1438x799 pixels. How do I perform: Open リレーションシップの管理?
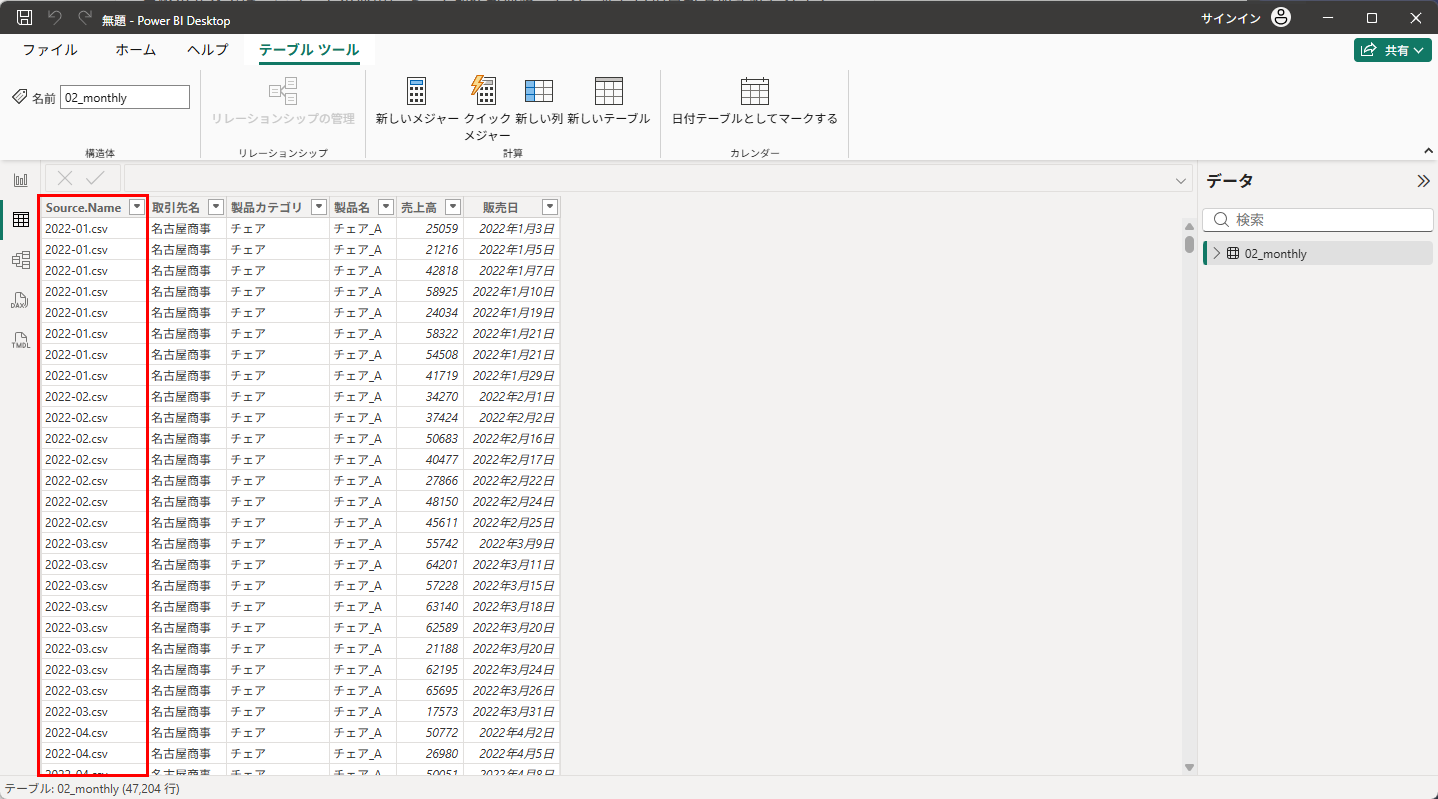click(283, 101)
